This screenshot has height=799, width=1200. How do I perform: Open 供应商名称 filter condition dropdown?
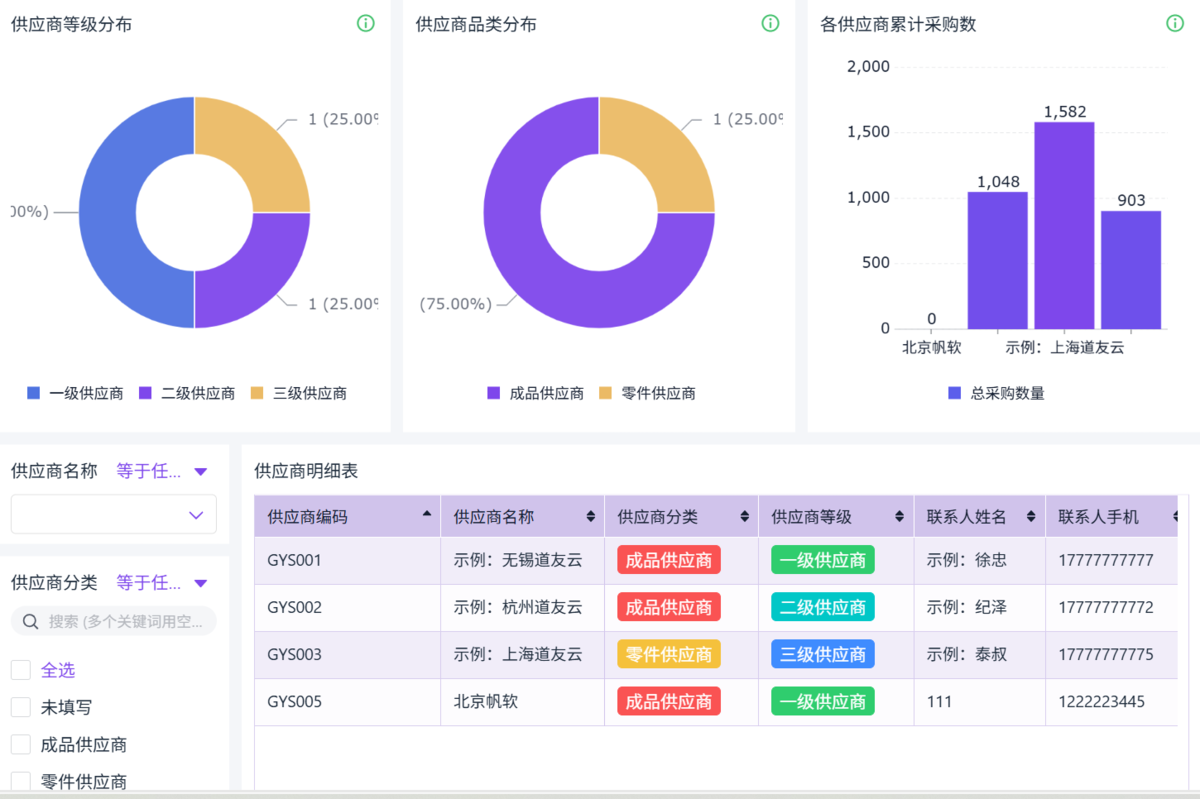point(162,471)
